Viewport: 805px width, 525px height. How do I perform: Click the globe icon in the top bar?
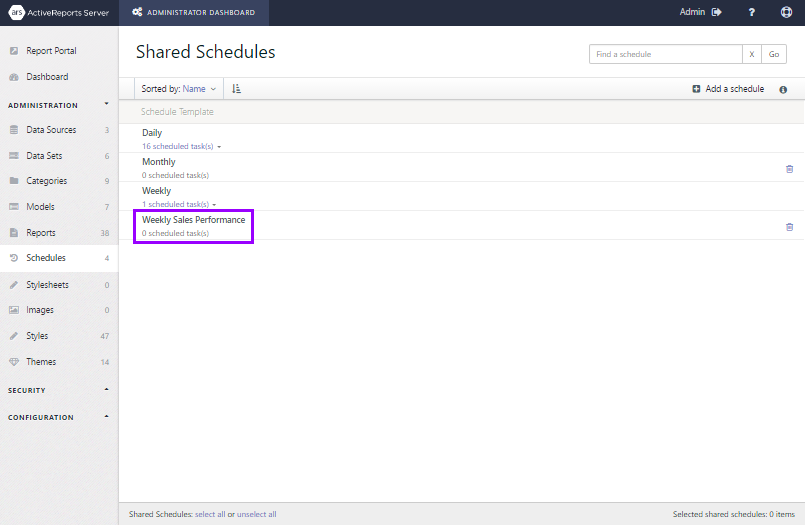pos(786,12)
